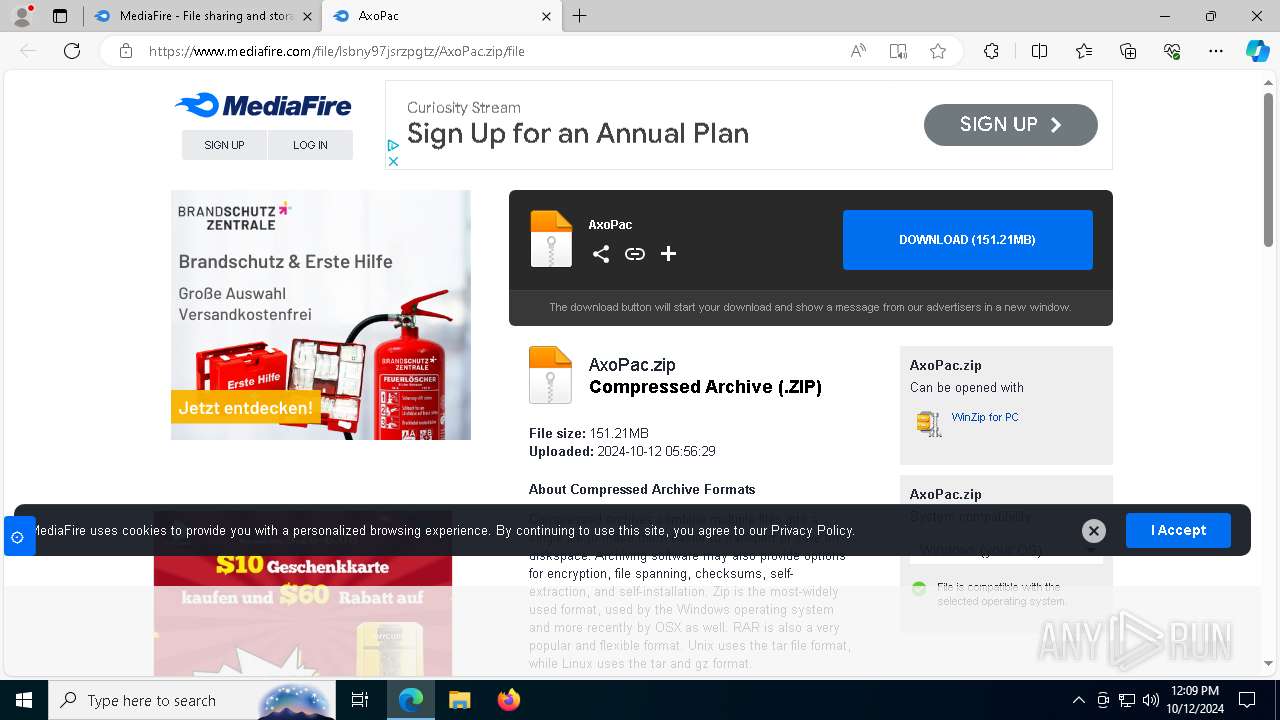Dismiss cookie notice with X

1094,531
